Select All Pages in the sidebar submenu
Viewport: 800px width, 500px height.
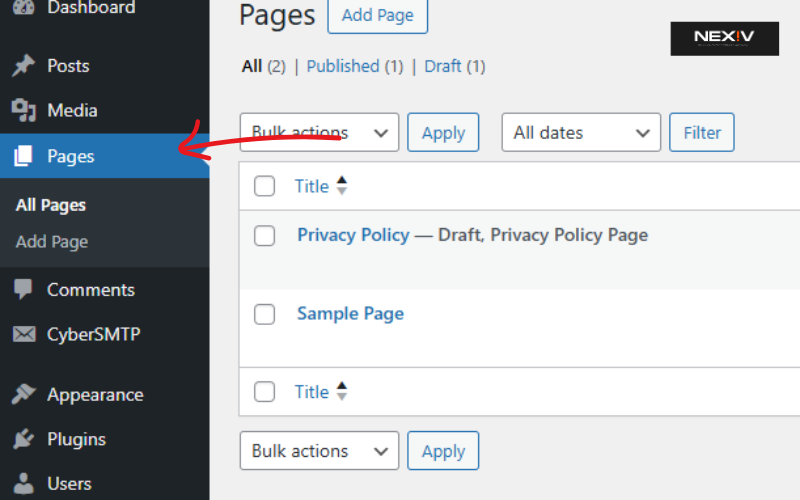tap(51, 205)
